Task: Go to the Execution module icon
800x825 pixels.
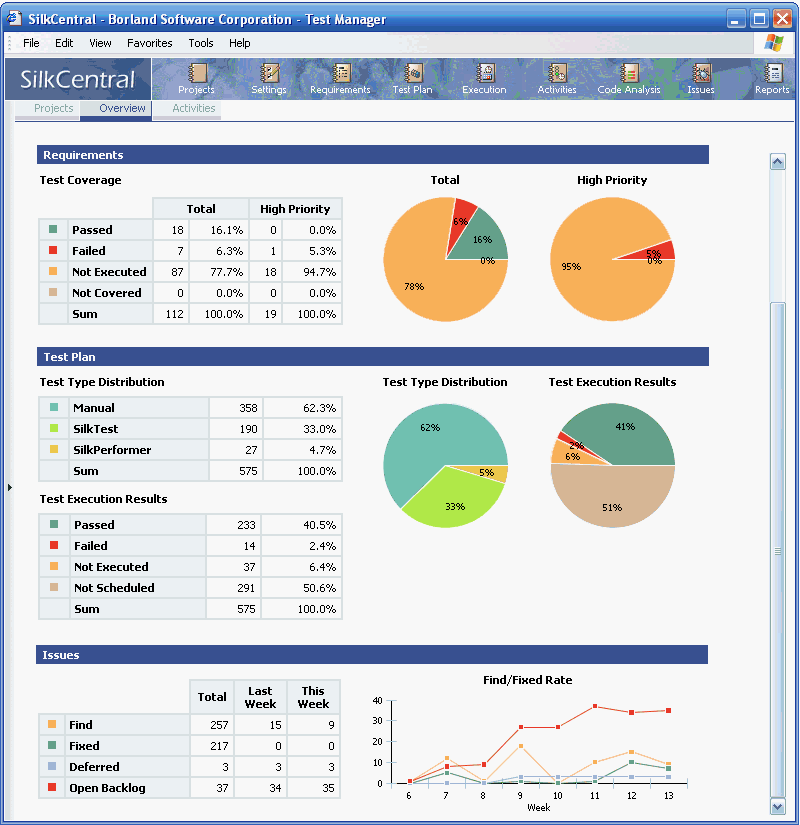Action: click(485, 74)
